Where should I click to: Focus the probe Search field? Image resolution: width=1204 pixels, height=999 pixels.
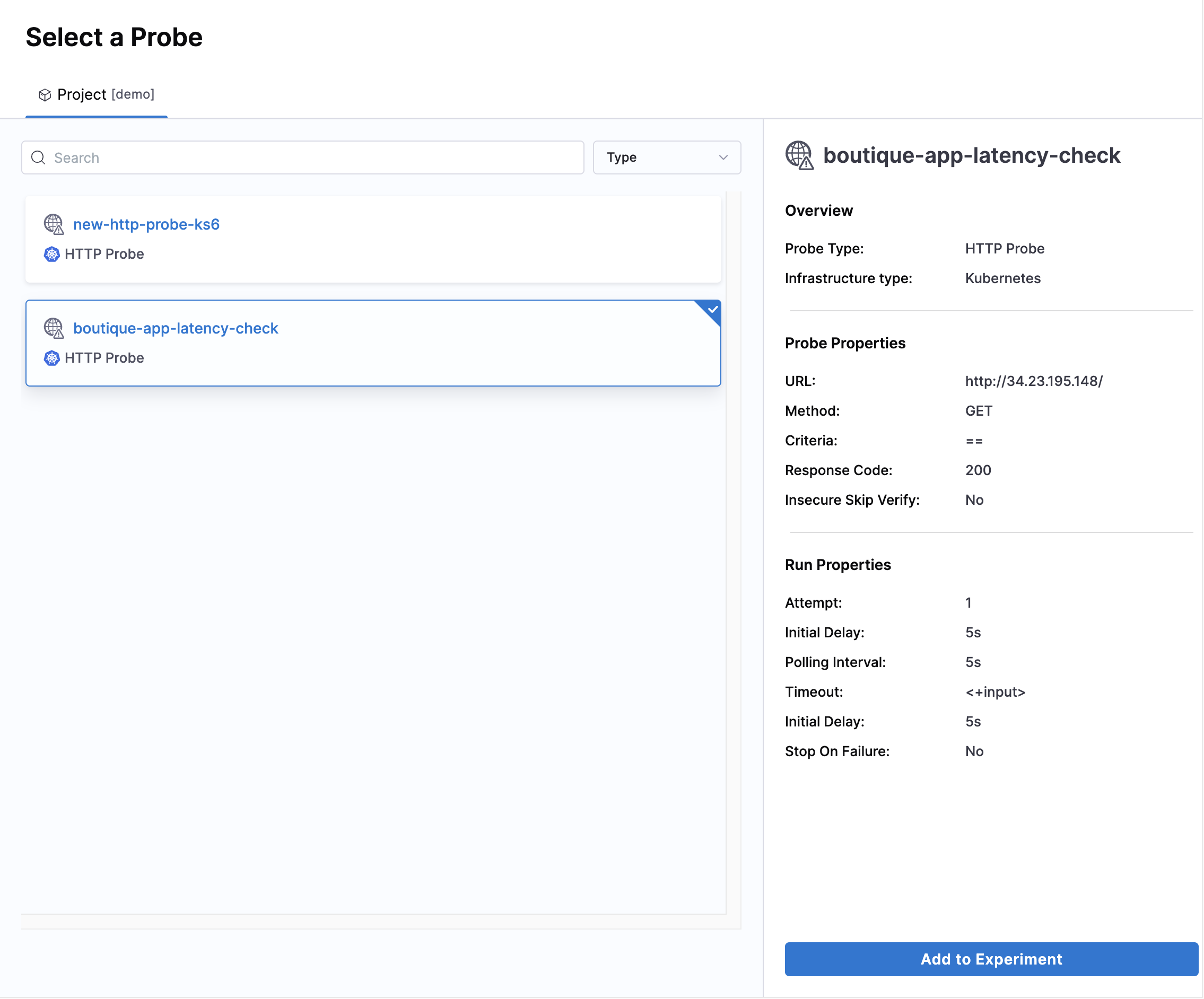pos(310,157)
